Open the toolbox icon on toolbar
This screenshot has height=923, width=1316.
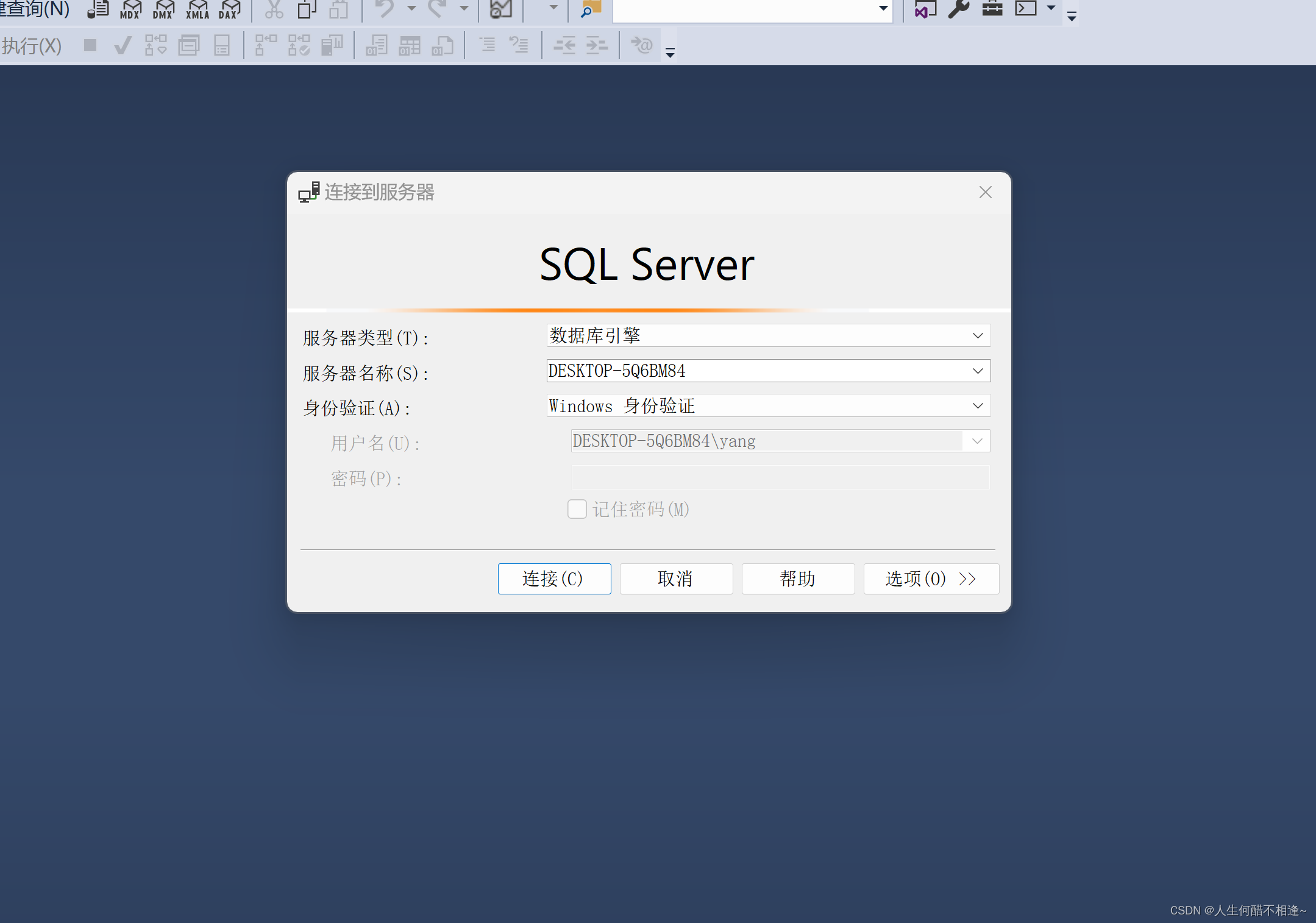[x=992, y=8]
